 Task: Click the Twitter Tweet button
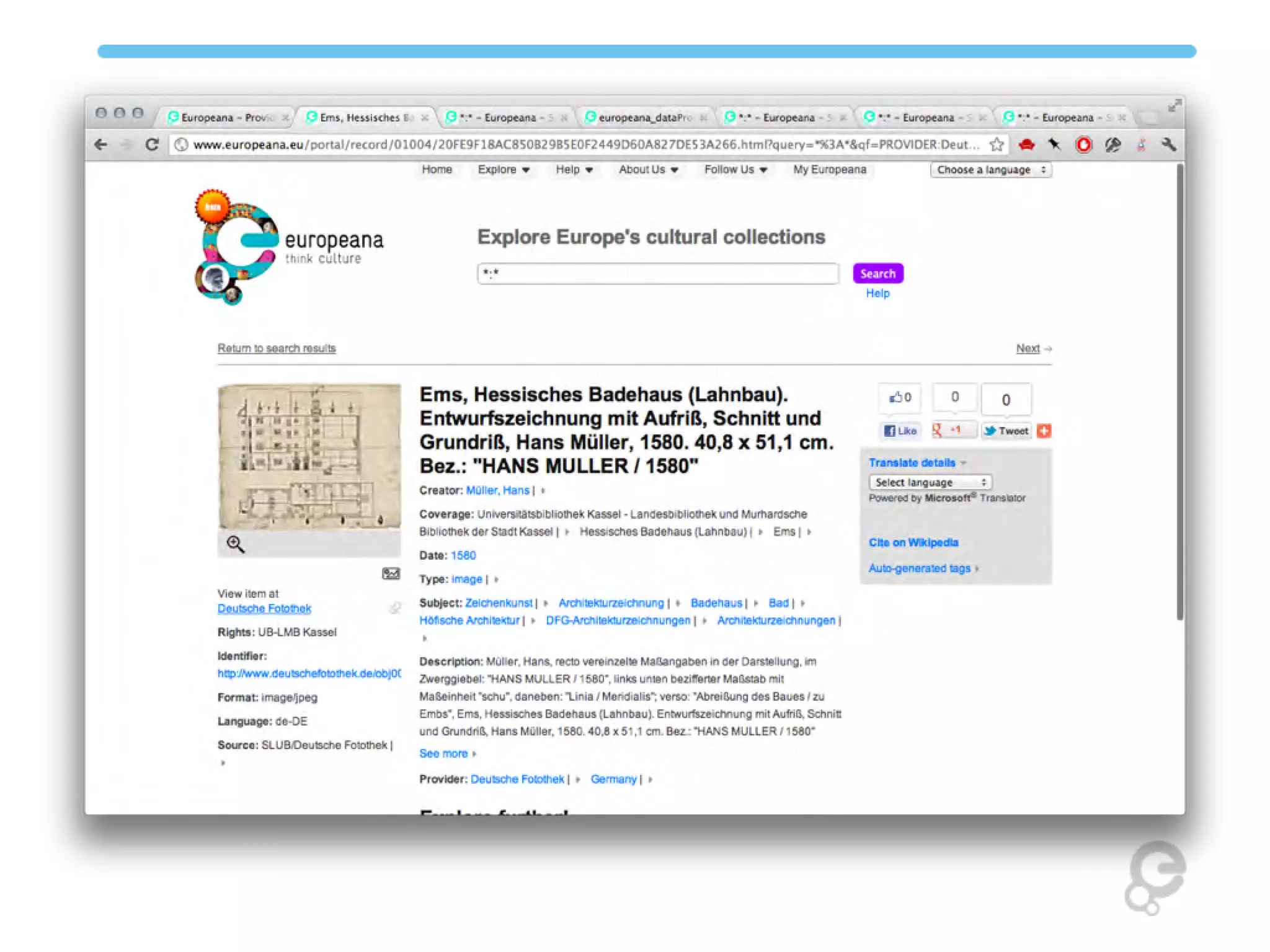[x=1006, y=431]
